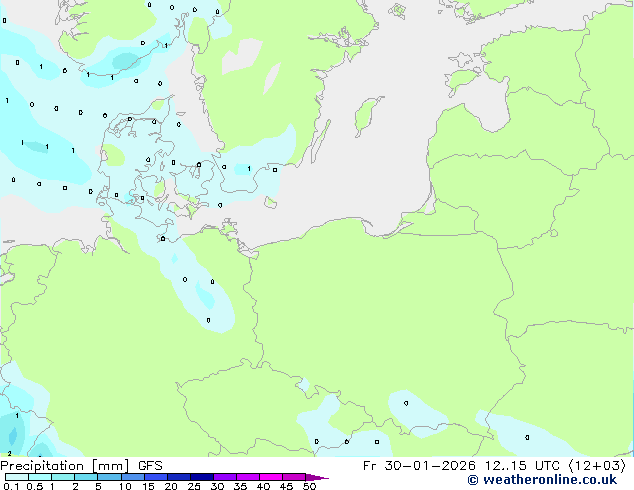This screenshot has width=634, height=490.
Task: Choose the 20–25 mm legend swatch
Action: click(179, 477)
